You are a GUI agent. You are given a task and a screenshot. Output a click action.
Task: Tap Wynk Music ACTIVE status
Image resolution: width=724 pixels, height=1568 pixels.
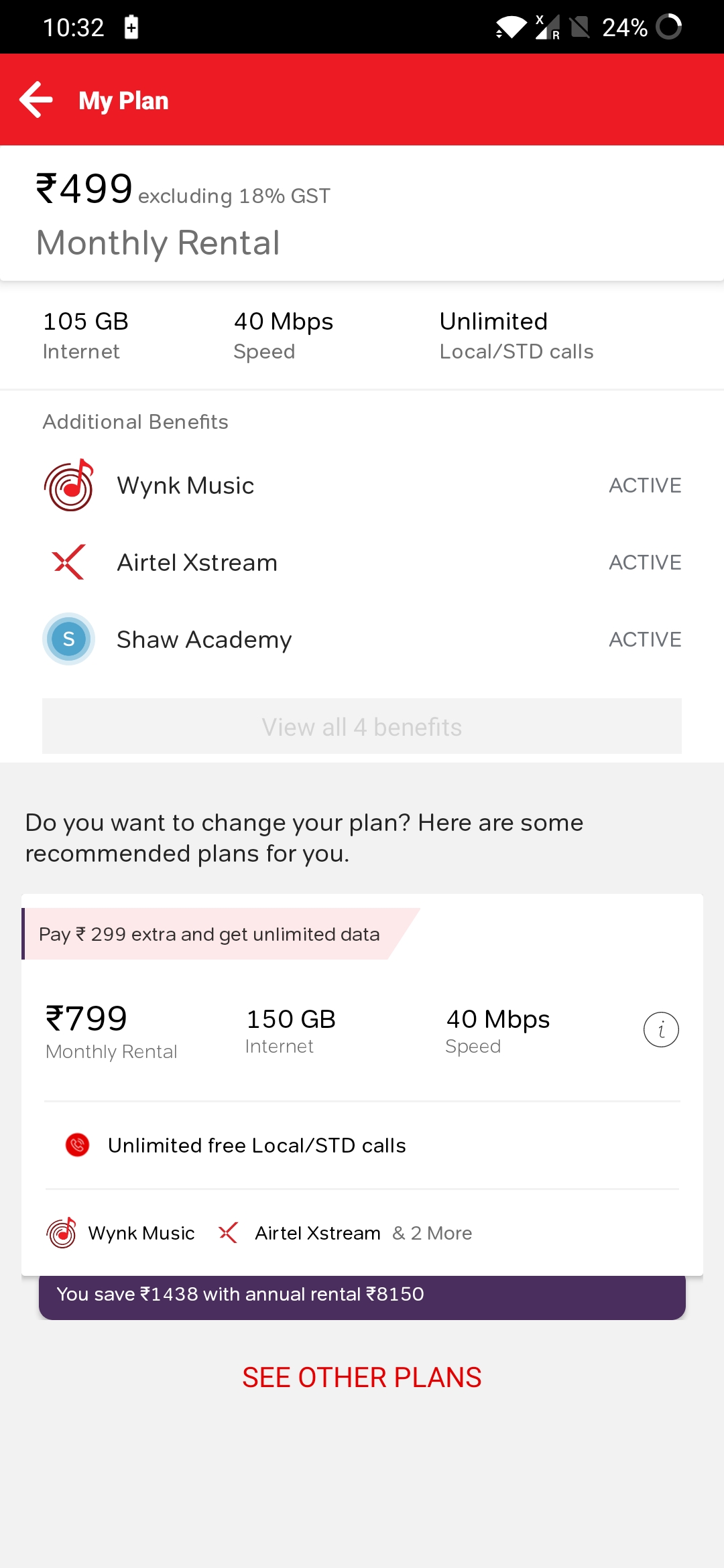point(645,485)
